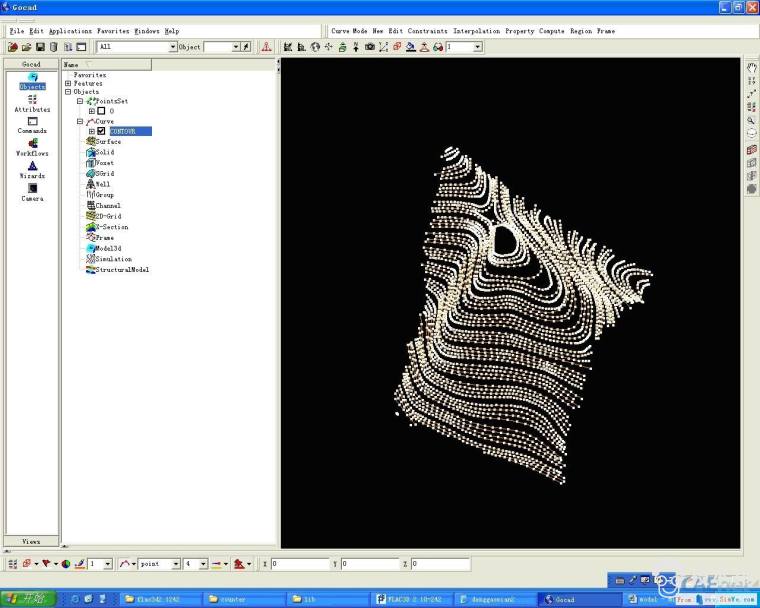Click the camera snapshot toolbar icon
This screenshot has height=608, width=760.
coord(369,47)
